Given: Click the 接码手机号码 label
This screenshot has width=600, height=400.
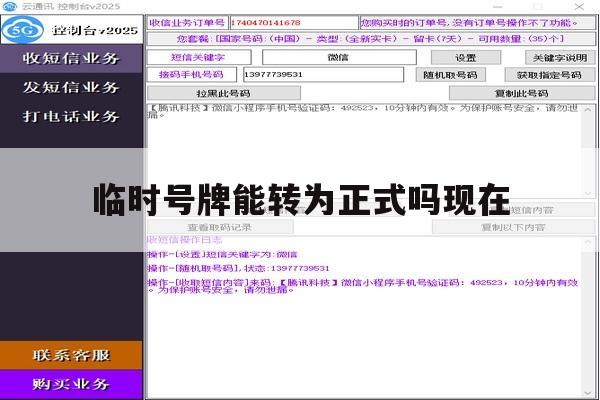Looking at the screenshot, I should point(191,74).
